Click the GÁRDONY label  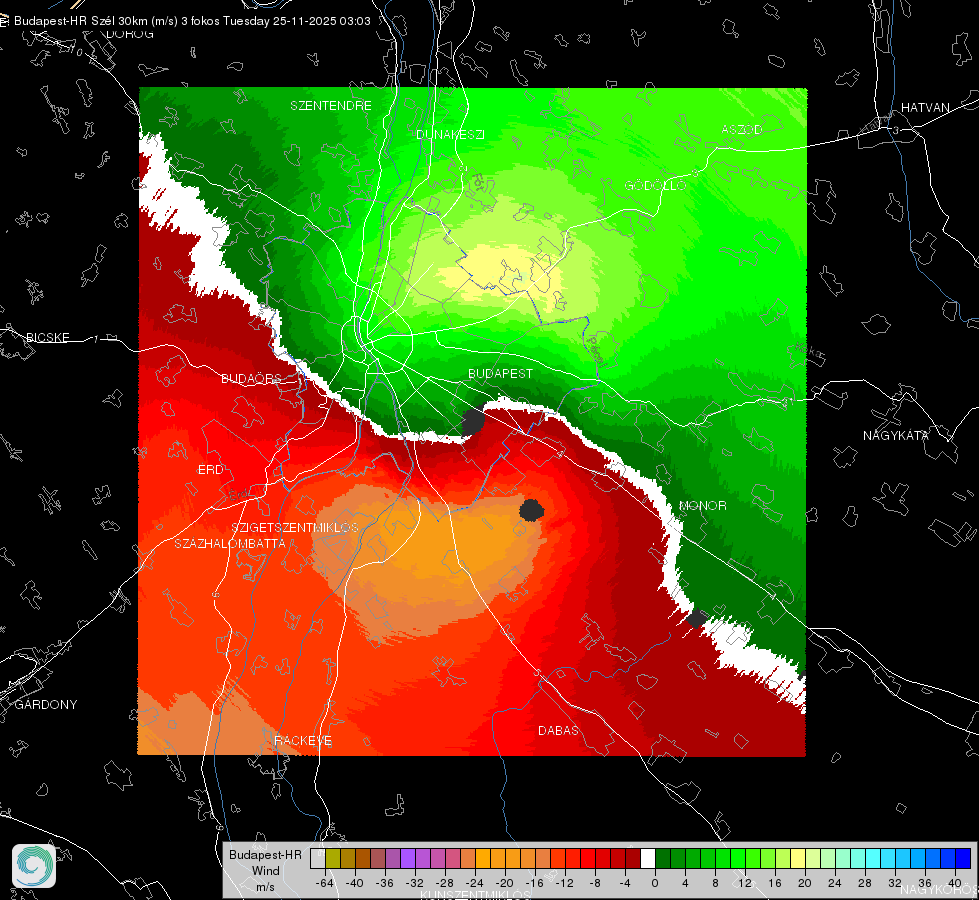[x=46, y=705]
